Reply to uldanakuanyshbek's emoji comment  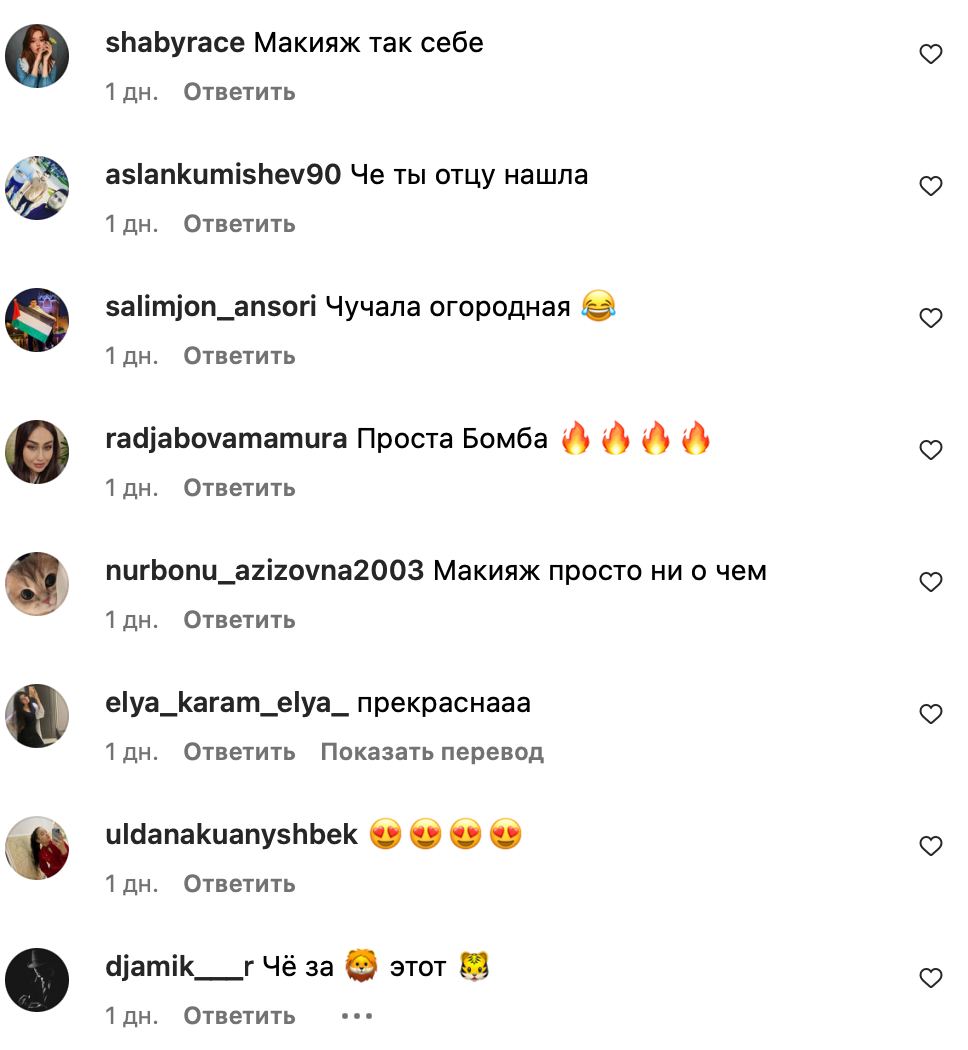pos(240,884)
